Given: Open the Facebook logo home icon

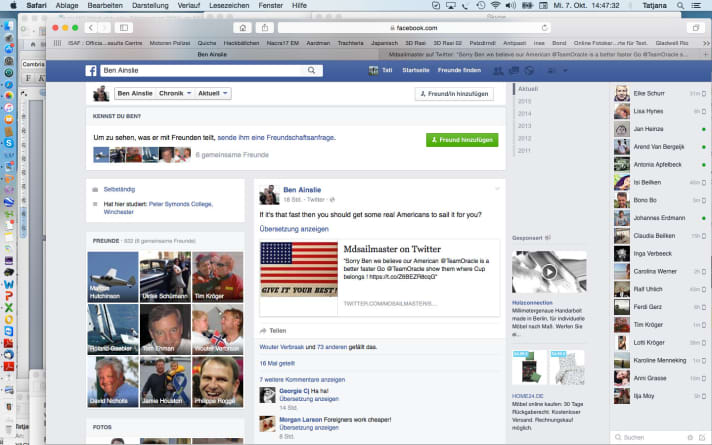Looking at the screenshot, I should pyautogui.click(x=91, y=70).
